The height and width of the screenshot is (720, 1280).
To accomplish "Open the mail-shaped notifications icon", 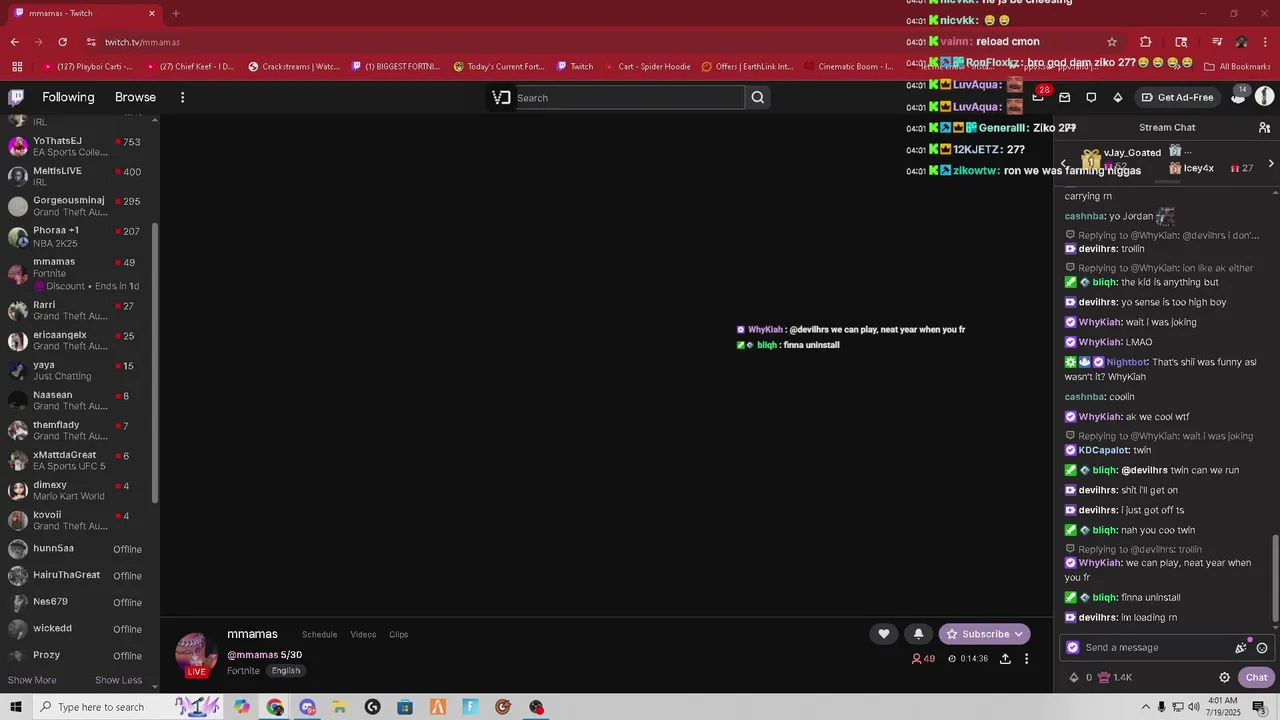I will pyautogui.click(x=1065, y=97).
